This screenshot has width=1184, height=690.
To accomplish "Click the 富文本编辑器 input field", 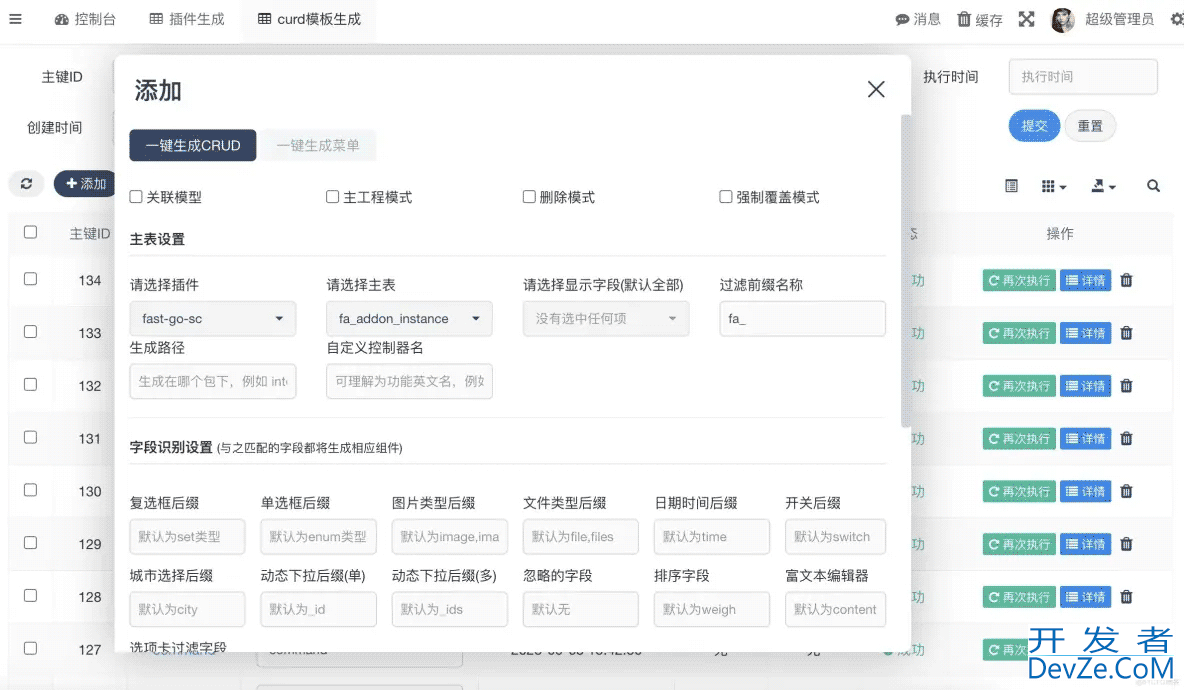I will click(x=835, y=609).
